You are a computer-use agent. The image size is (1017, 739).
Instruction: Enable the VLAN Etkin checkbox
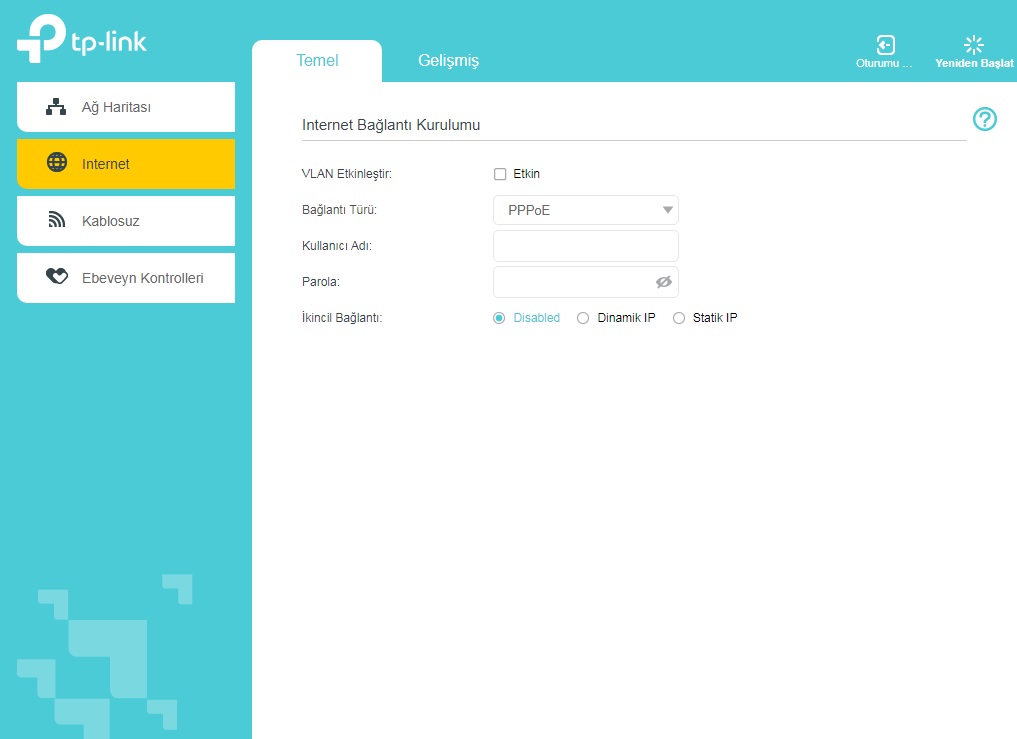tap(500, 174)
